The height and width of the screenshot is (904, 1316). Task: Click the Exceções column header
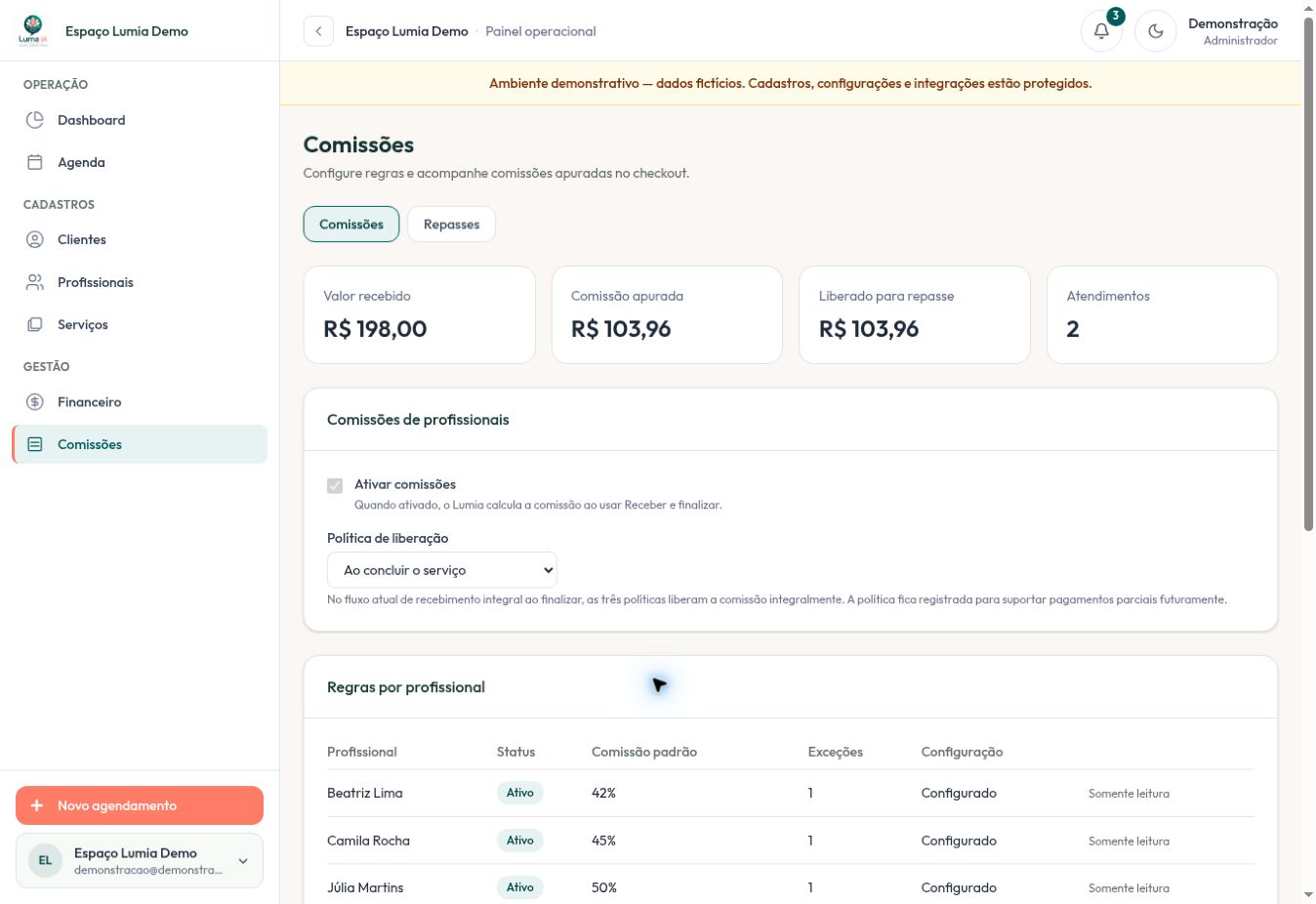836,752
